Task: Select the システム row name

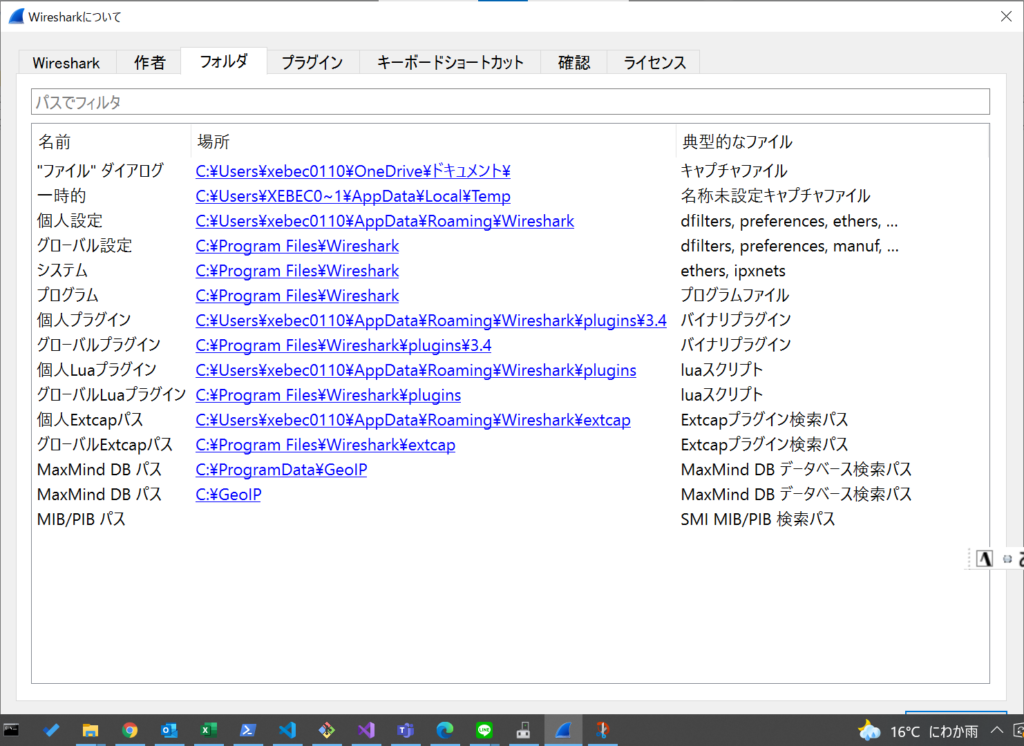Action: (62, 270)
